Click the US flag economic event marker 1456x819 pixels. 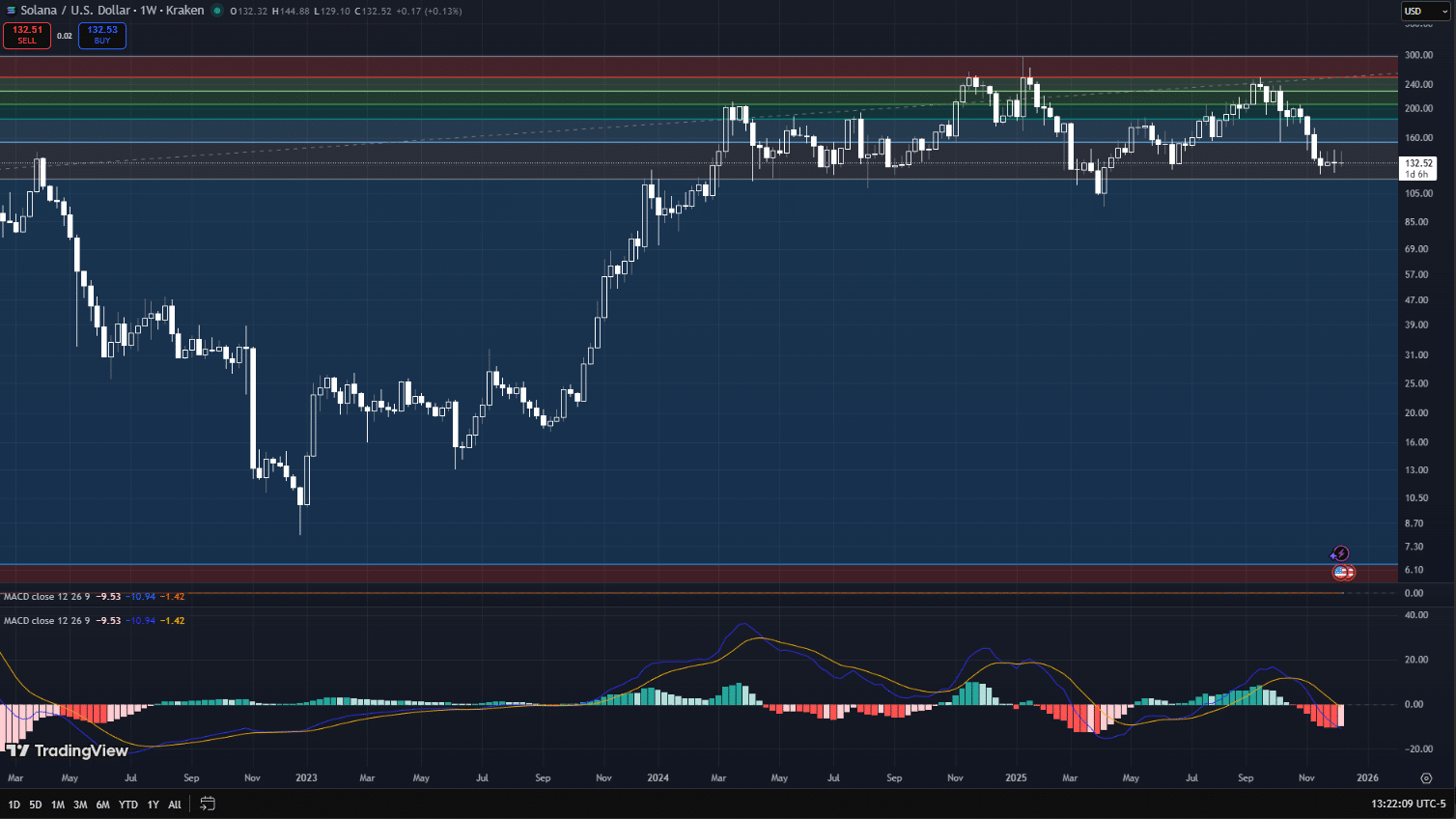click(1342, 573)
